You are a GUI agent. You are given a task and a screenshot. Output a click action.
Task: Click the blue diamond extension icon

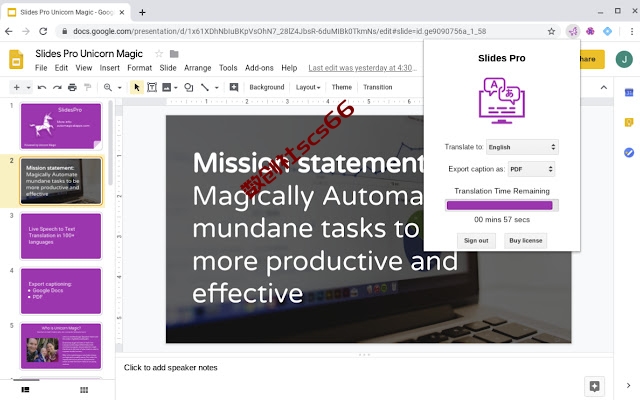607,31
